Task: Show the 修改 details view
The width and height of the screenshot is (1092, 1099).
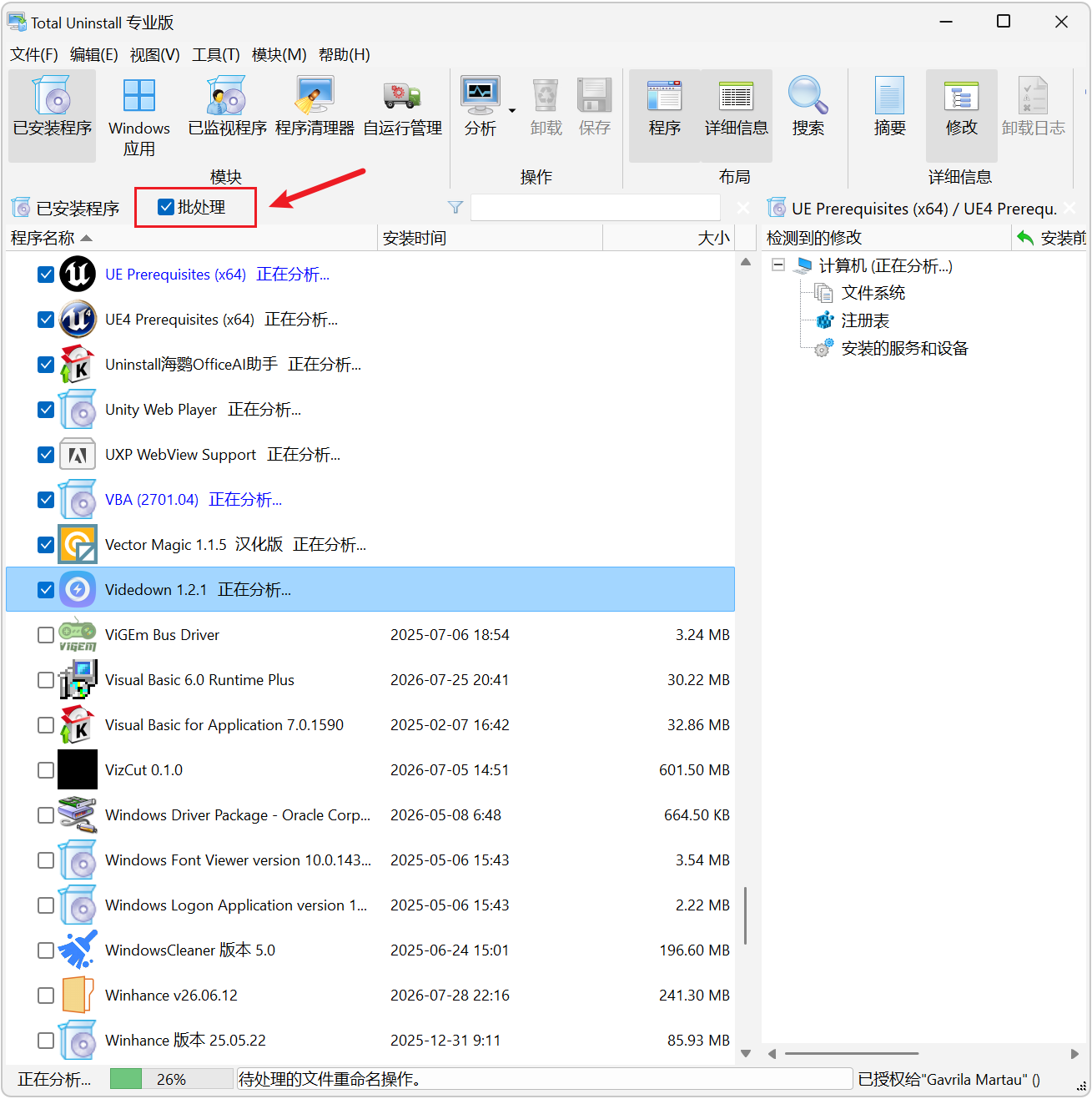Action: coord(961,115)
